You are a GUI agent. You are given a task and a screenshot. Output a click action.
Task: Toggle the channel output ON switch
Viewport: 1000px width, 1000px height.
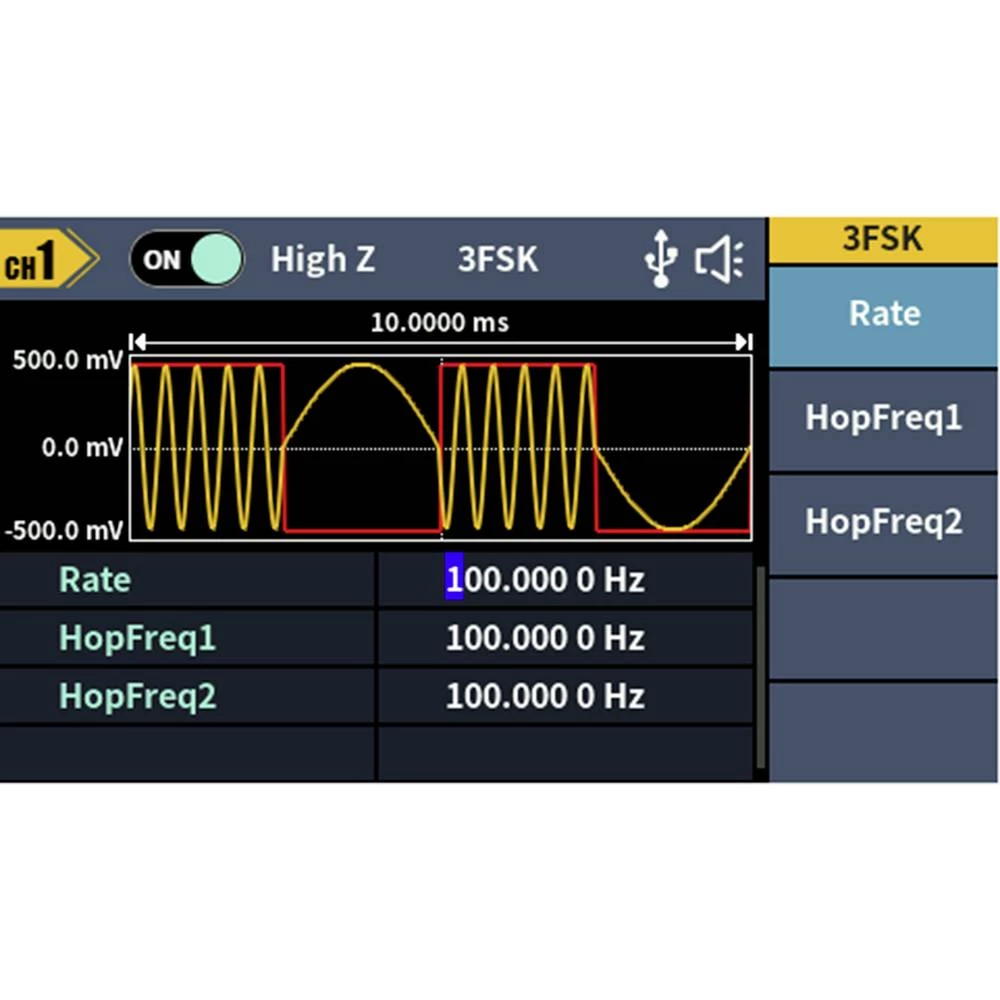point(186,260)
